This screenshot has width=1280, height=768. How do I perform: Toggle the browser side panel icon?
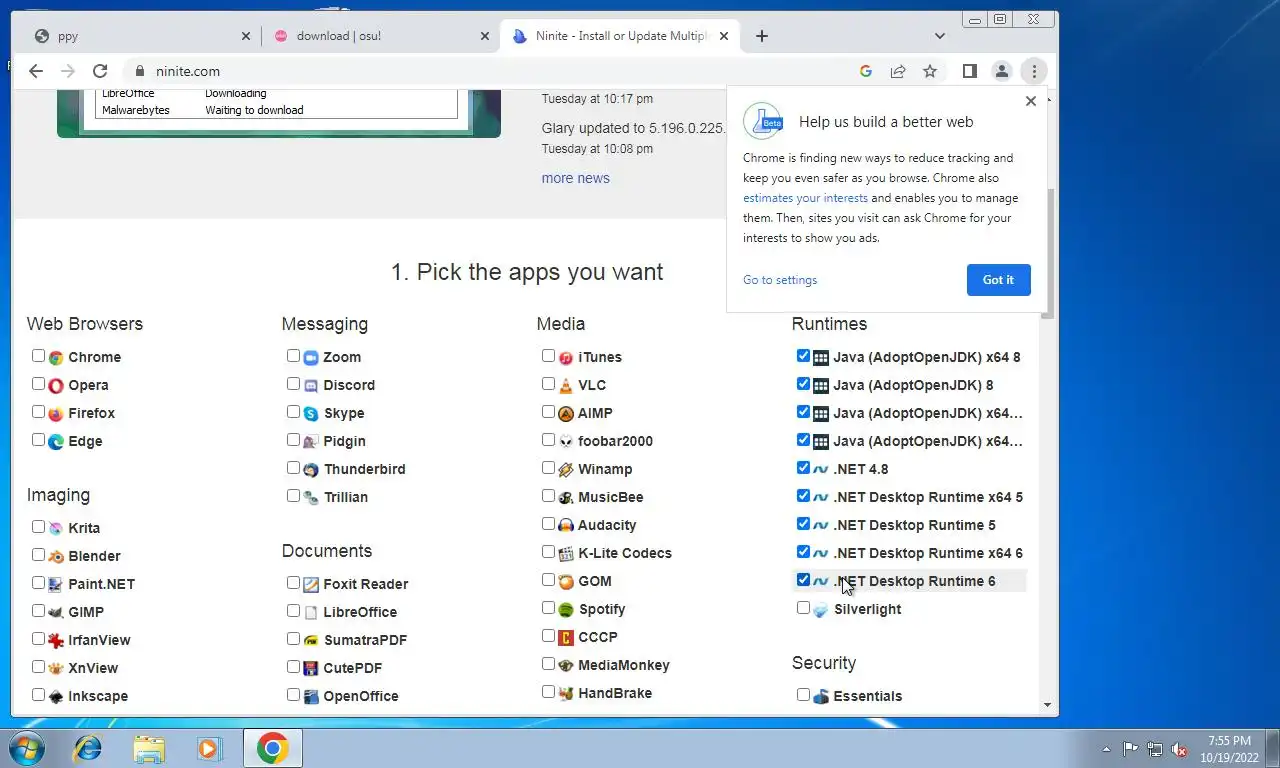pyautogui.click(x=969, y=71)
